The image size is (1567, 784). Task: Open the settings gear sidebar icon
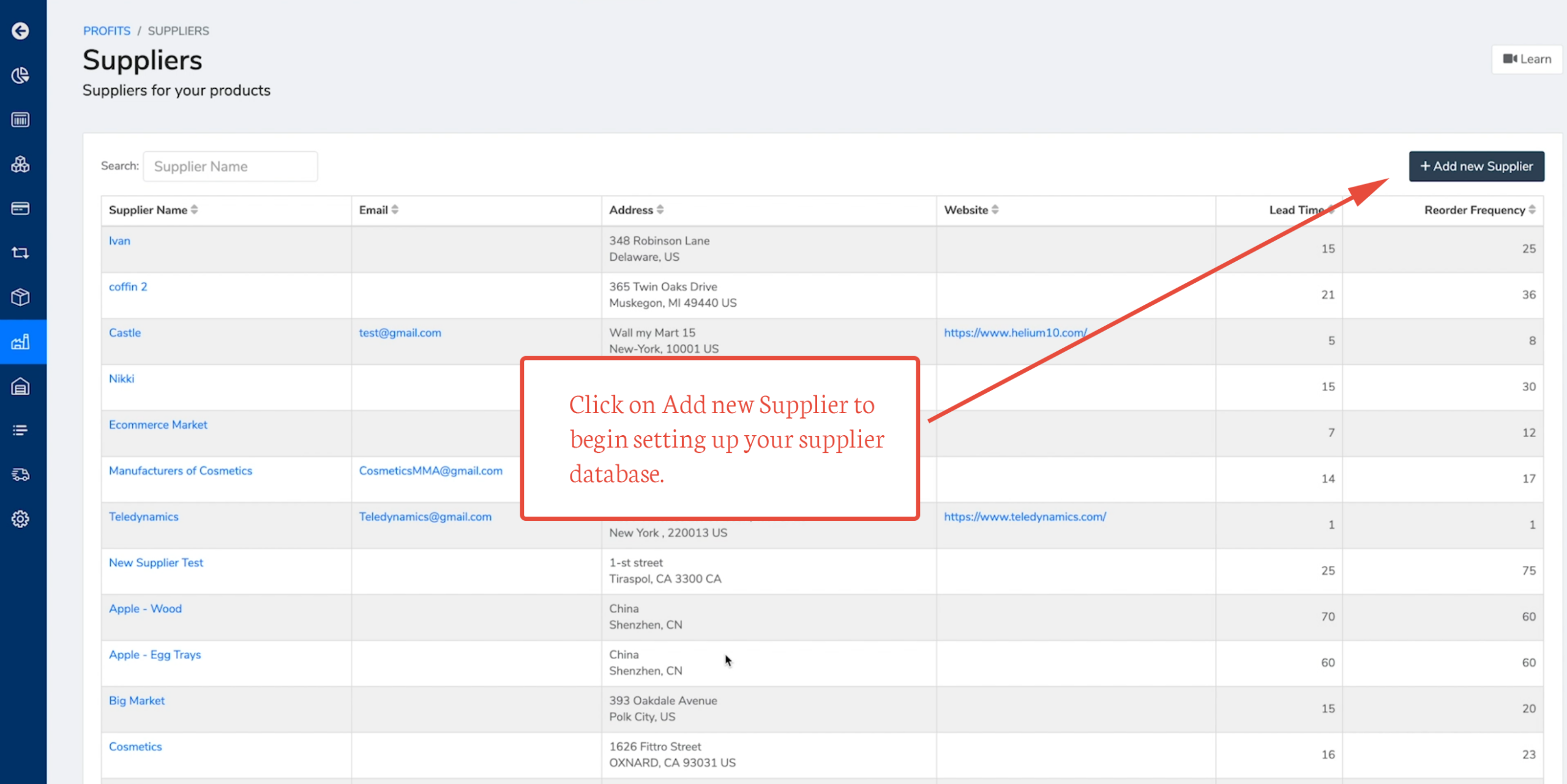(x=20, y=519)
